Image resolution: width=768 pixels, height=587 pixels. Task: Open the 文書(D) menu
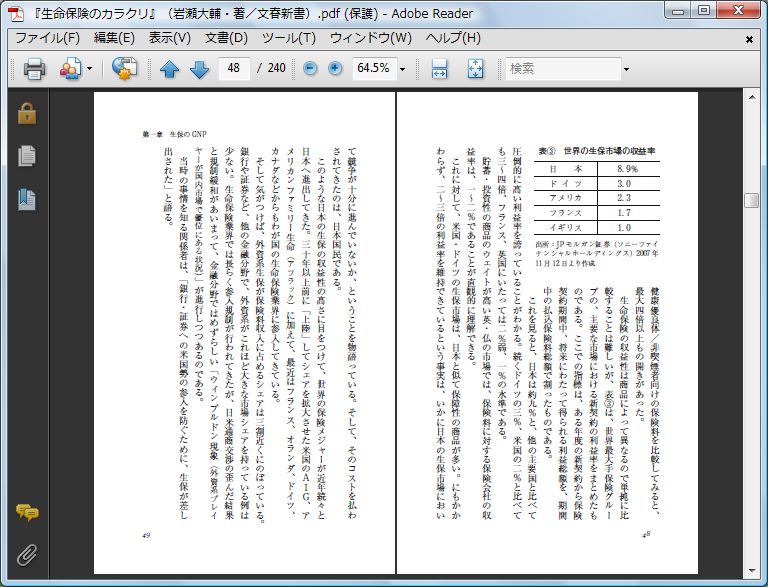pos(226,38)
